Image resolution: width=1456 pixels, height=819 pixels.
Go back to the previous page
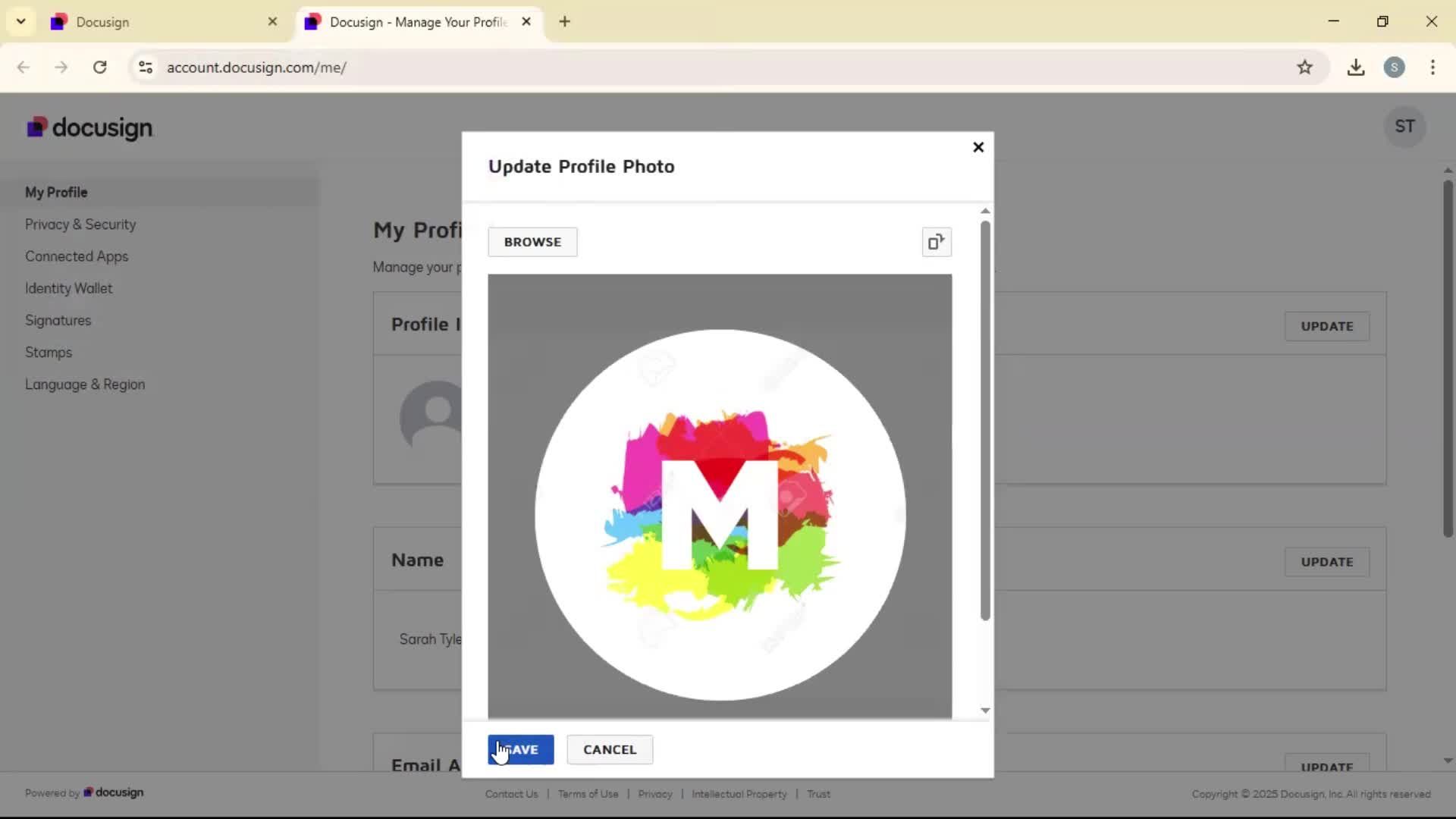point(24,67)
